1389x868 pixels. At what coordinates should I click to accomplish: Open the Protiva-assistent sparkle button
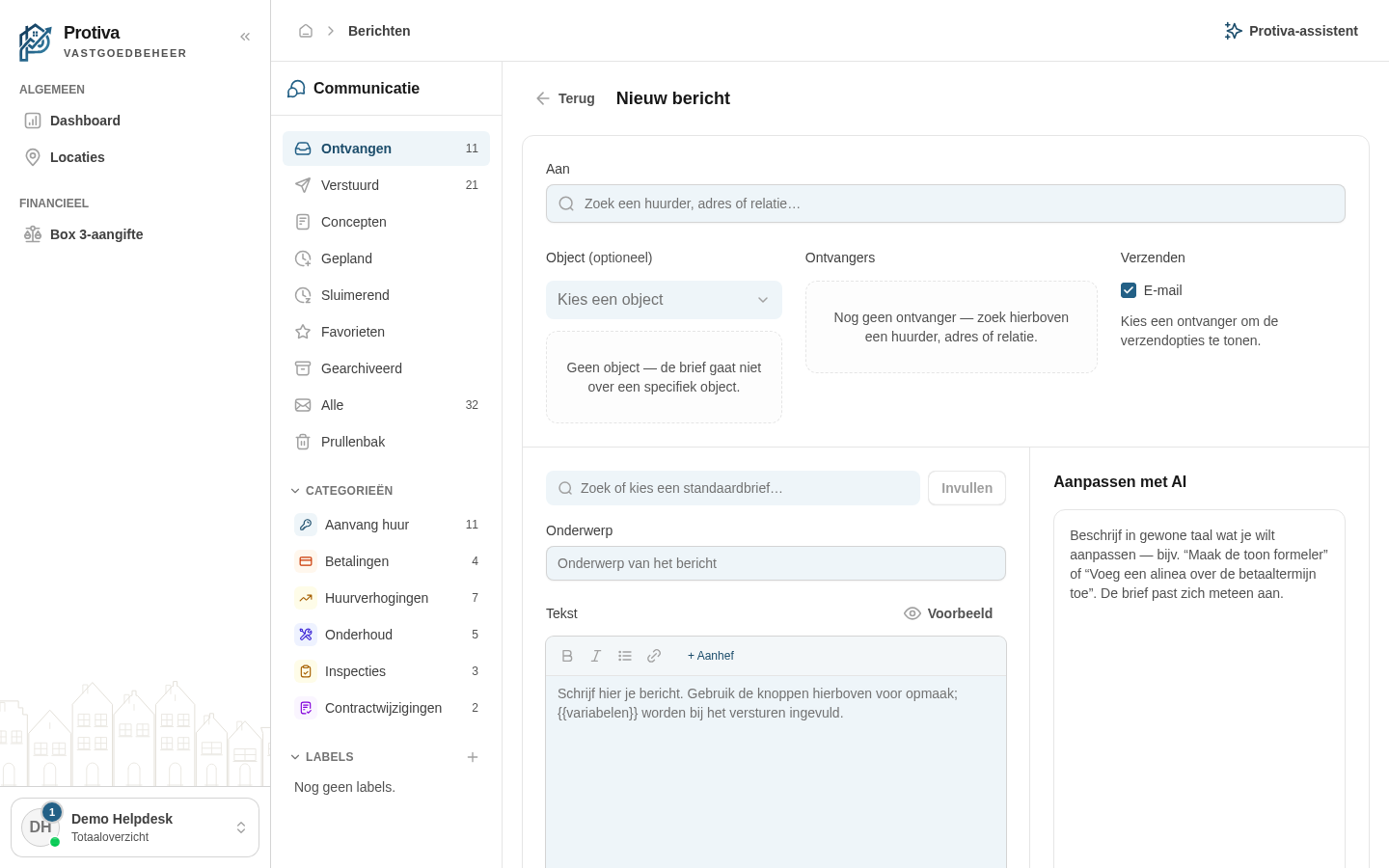click(x=1291, y=31)
